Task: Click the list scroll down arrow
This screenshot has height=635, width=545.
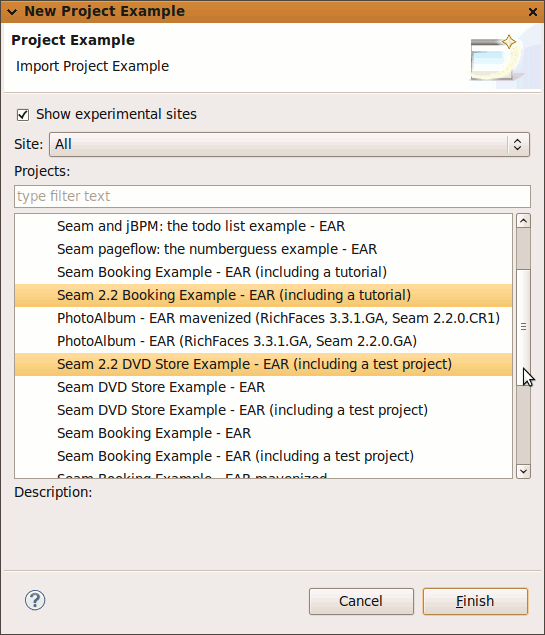Action: pyautogui.click(x=524, y=471)
